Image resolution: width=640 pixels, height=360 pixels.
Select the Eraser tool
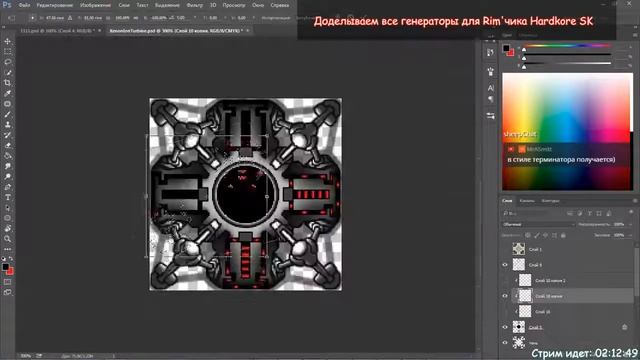(x=7, y=145)
